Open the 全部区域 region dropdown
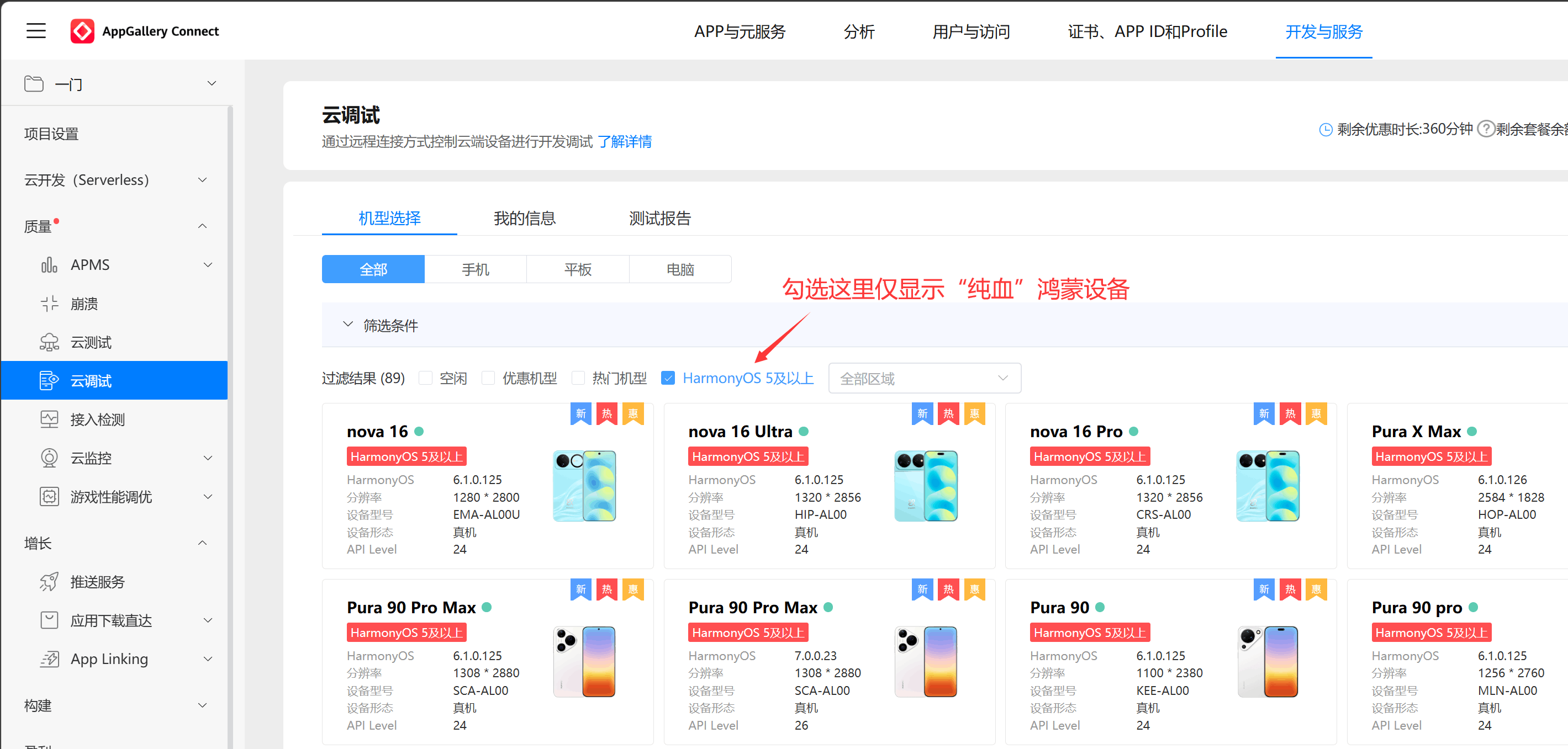 pyautogui.click(x=924, y=379)
